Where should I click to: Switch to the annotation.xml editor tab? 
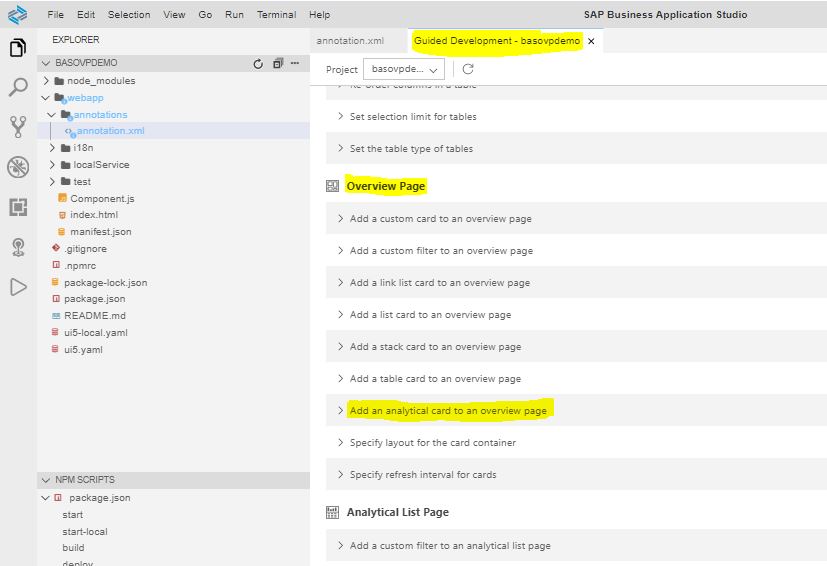click(350, 41)
